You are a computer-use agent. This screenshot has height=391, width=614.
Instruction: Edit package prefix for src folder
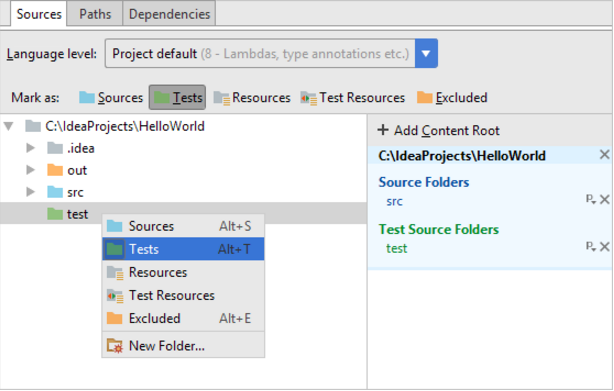(591, 199)
